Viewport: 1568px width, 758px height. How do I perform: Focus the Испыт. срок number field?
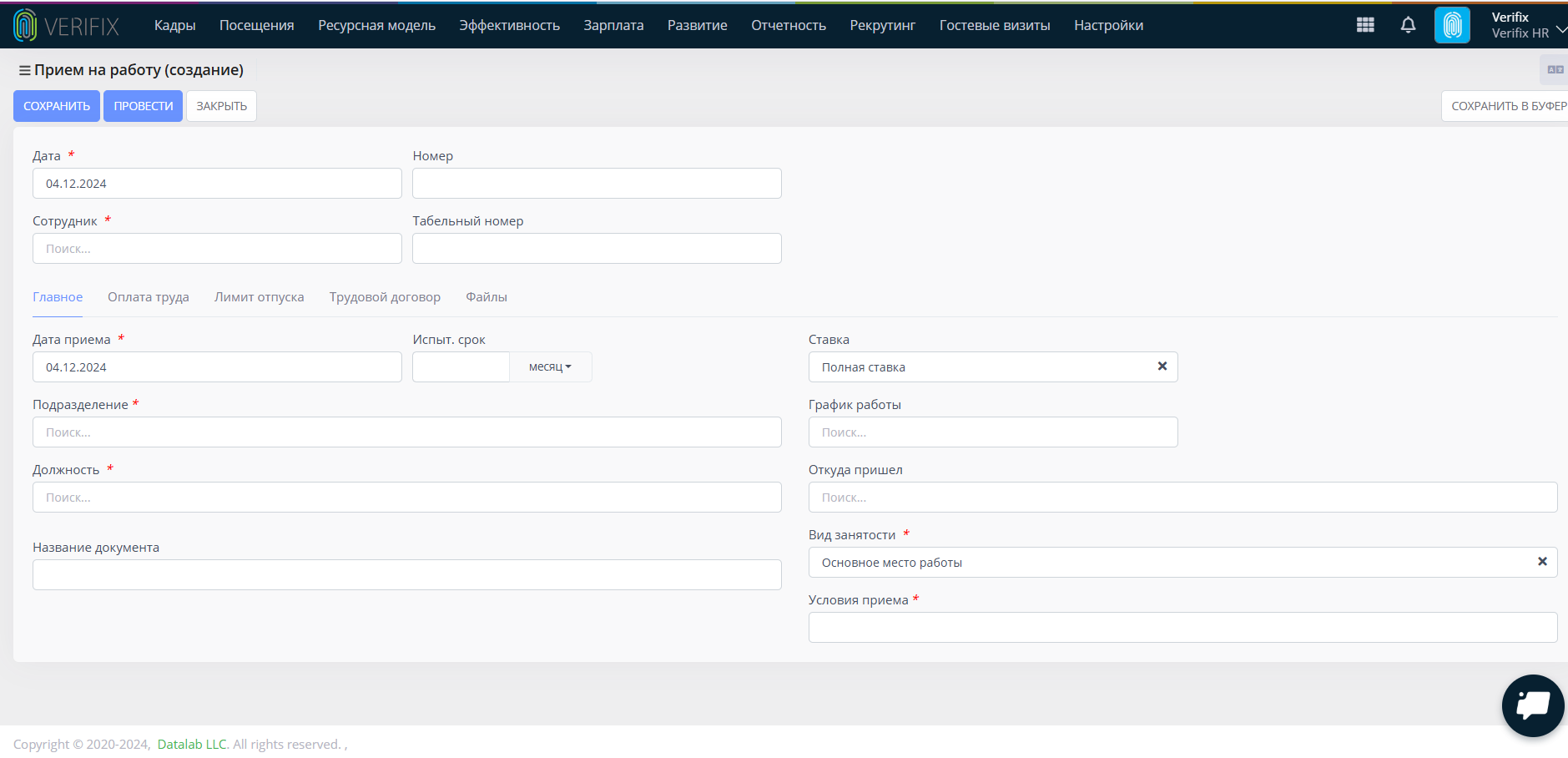pyautogui.click(x=461, y=367)
